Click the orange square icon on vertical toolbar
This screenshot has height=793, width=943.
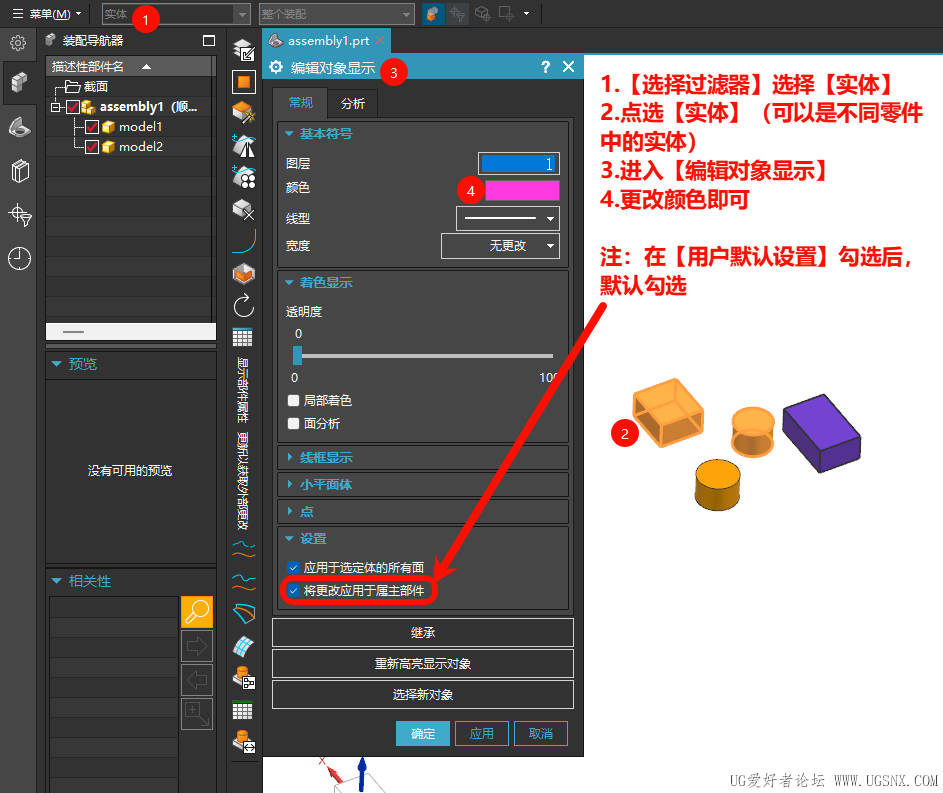click(x=244, y=82)
